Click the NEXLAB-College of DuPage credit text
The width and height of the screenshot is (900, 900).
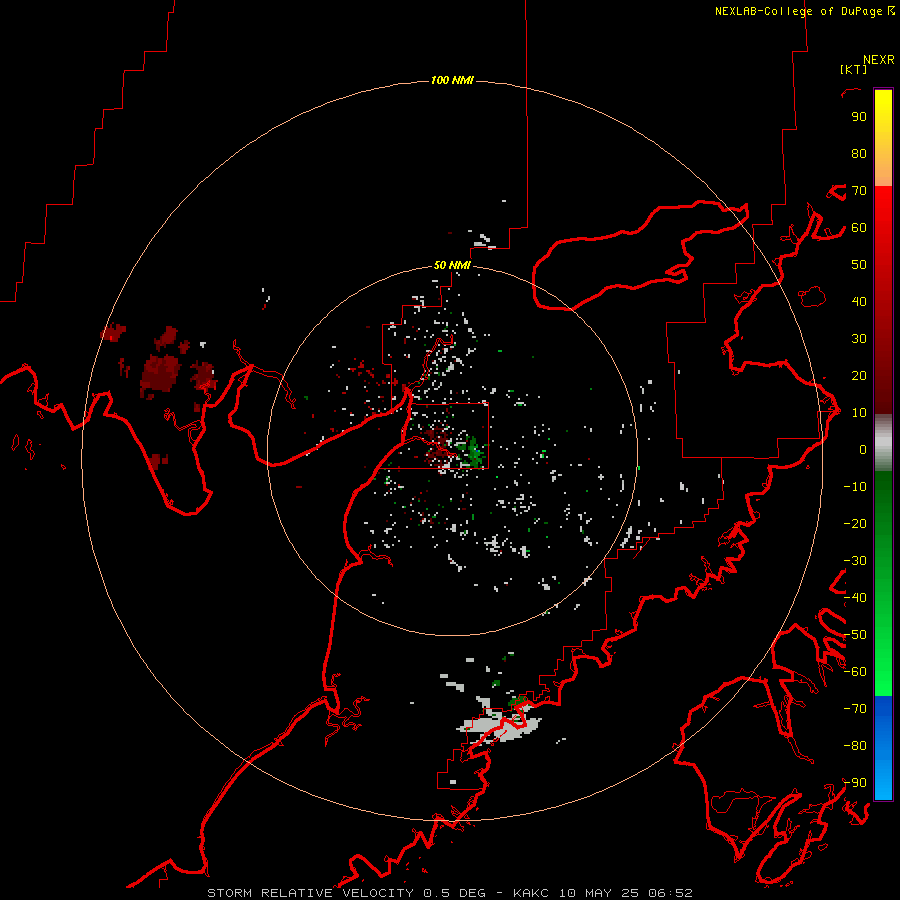click(798, 11)
